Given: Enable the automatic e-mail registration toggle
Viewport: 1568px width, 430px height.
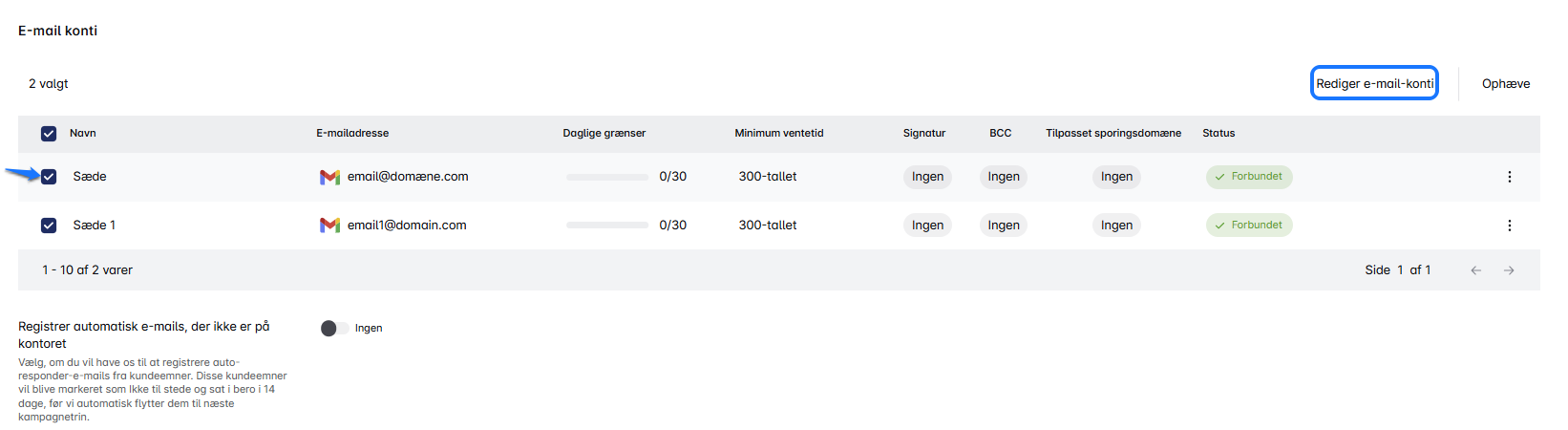Looking at the screenshot, I should 333,329.
